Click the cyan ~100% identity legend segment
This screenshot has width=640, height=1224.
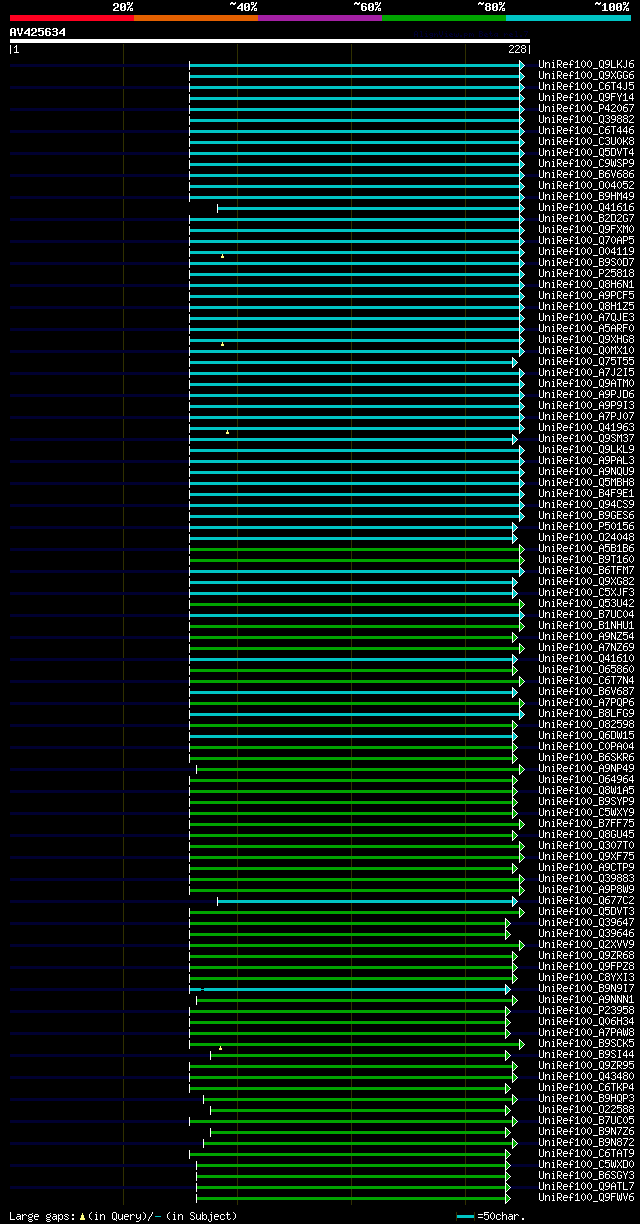pos(568,18)
